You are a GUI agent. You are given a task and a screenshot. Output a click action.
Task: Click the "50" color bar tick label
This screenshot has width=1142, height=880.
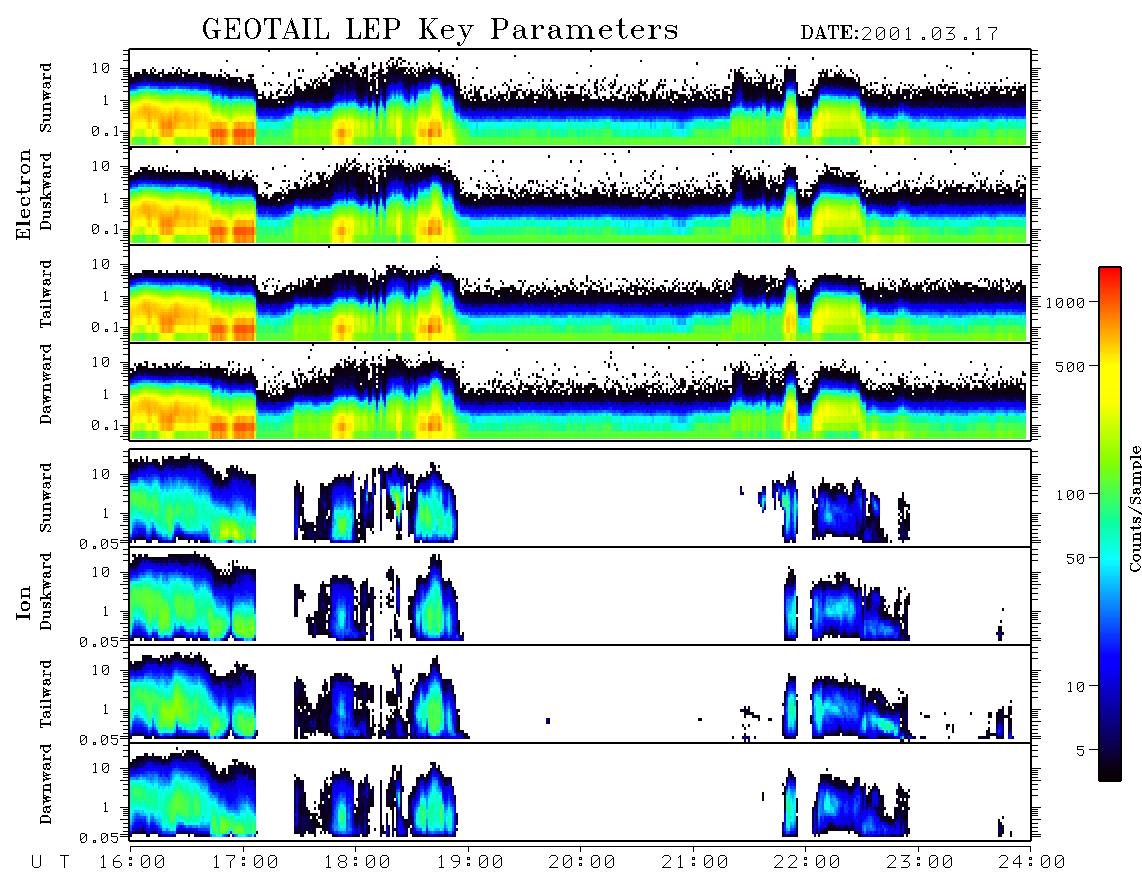(1075, 559)
